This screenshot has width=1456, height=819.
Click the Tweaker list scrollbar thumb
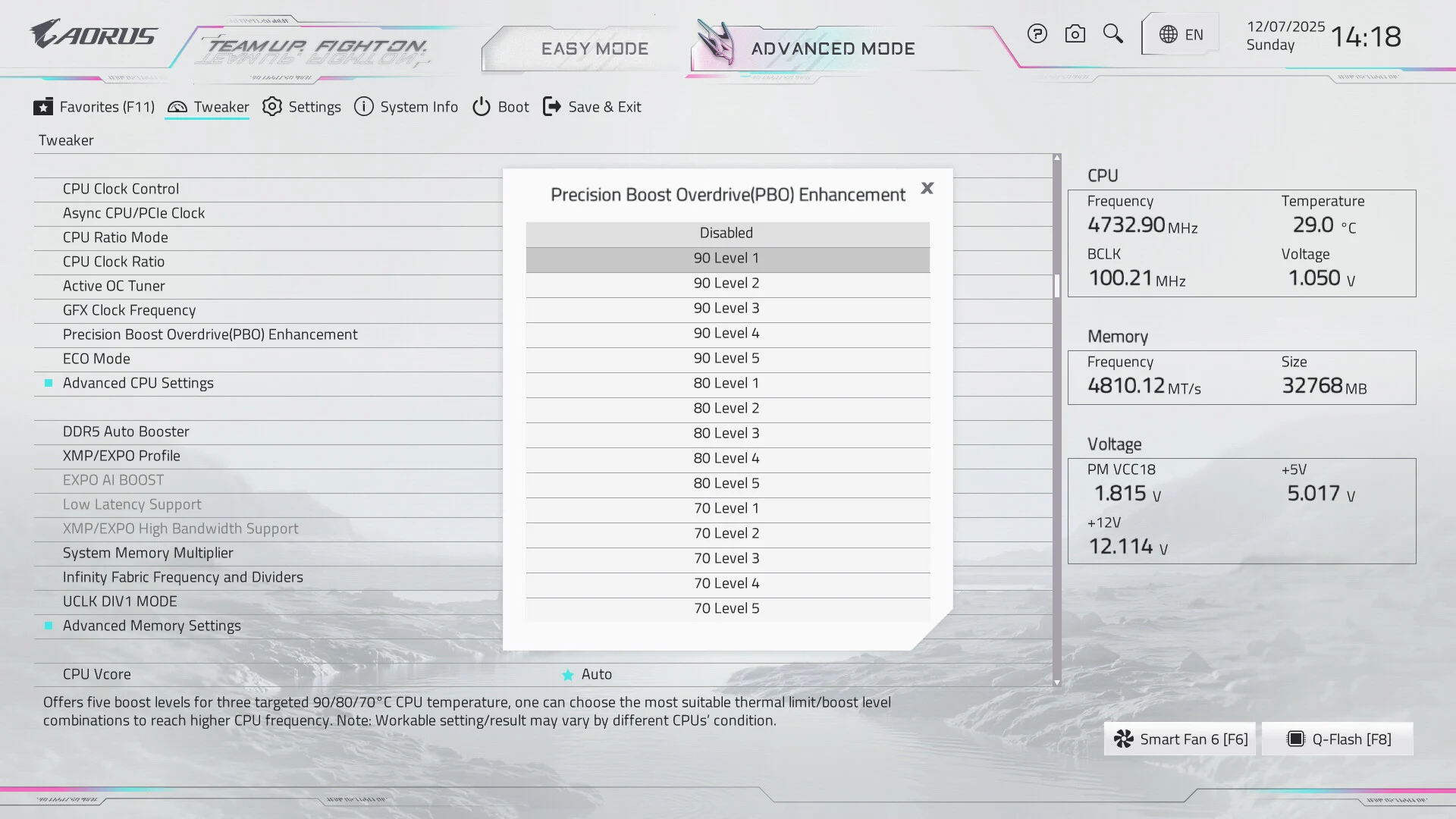point(1056,285)
